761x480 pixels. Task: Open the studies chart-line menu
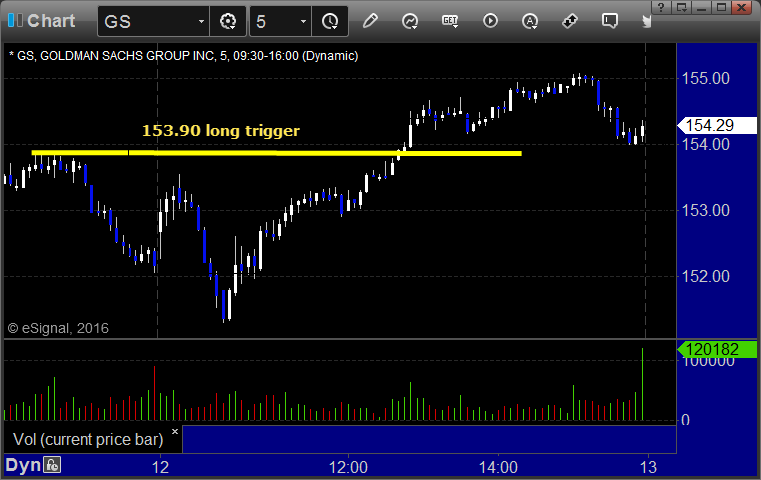410,21
